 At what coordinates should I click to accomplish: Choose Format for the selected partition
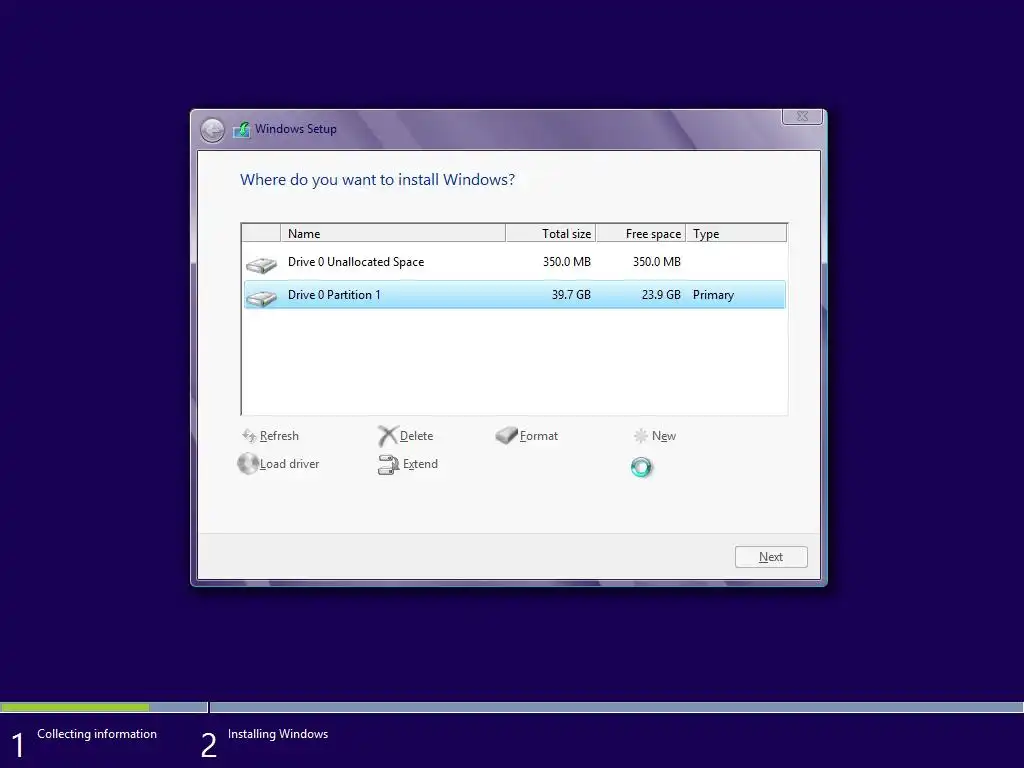coord(539,436)
